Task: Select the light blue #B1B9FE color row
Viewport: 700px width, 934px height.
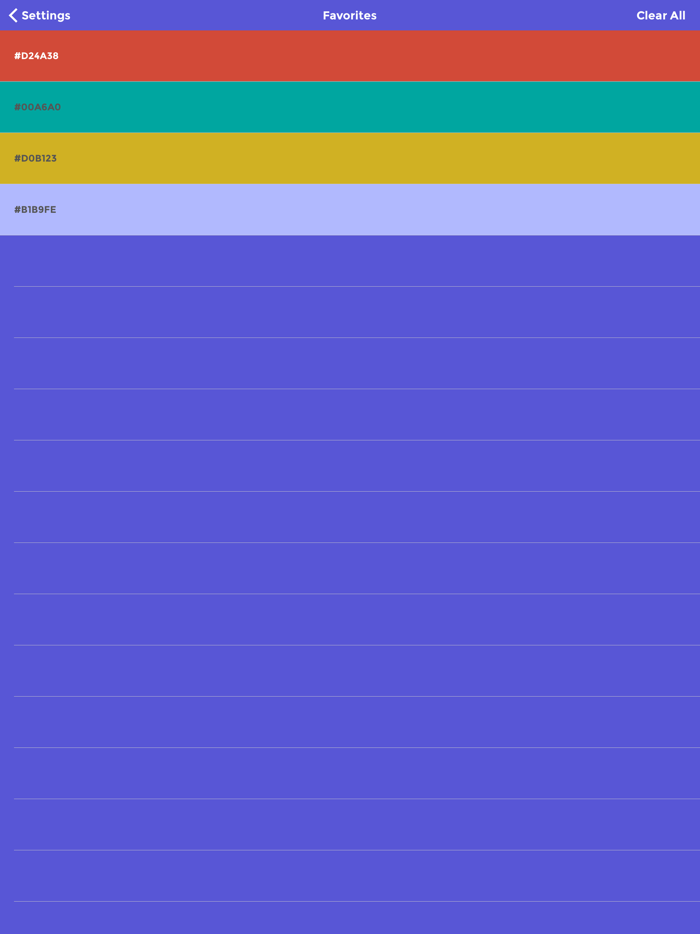Action: tap(350, 210)
